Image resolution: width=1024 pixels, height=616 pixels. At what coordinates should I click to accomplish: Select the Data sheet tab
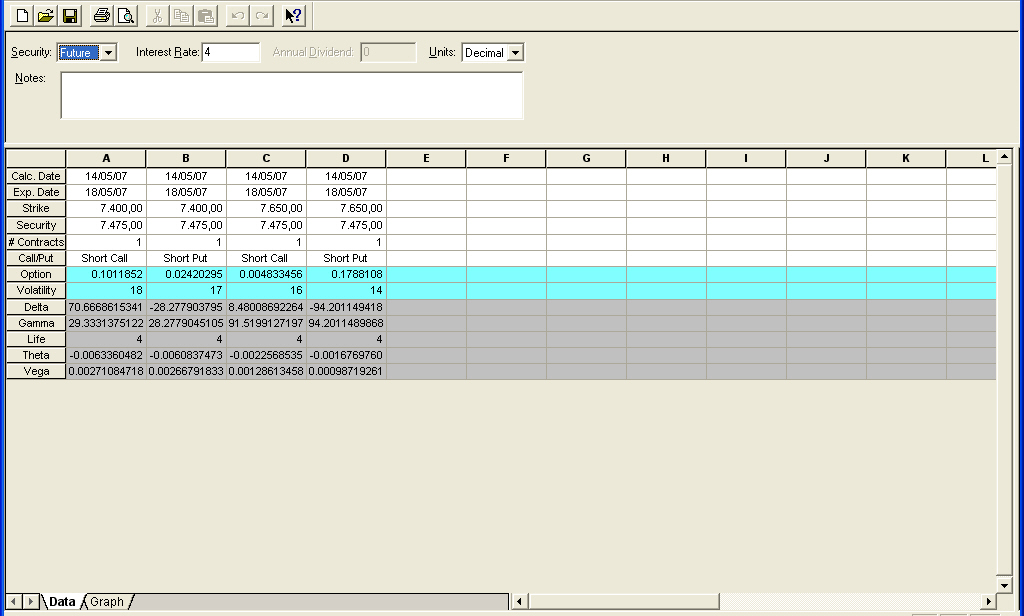(62, 602)
